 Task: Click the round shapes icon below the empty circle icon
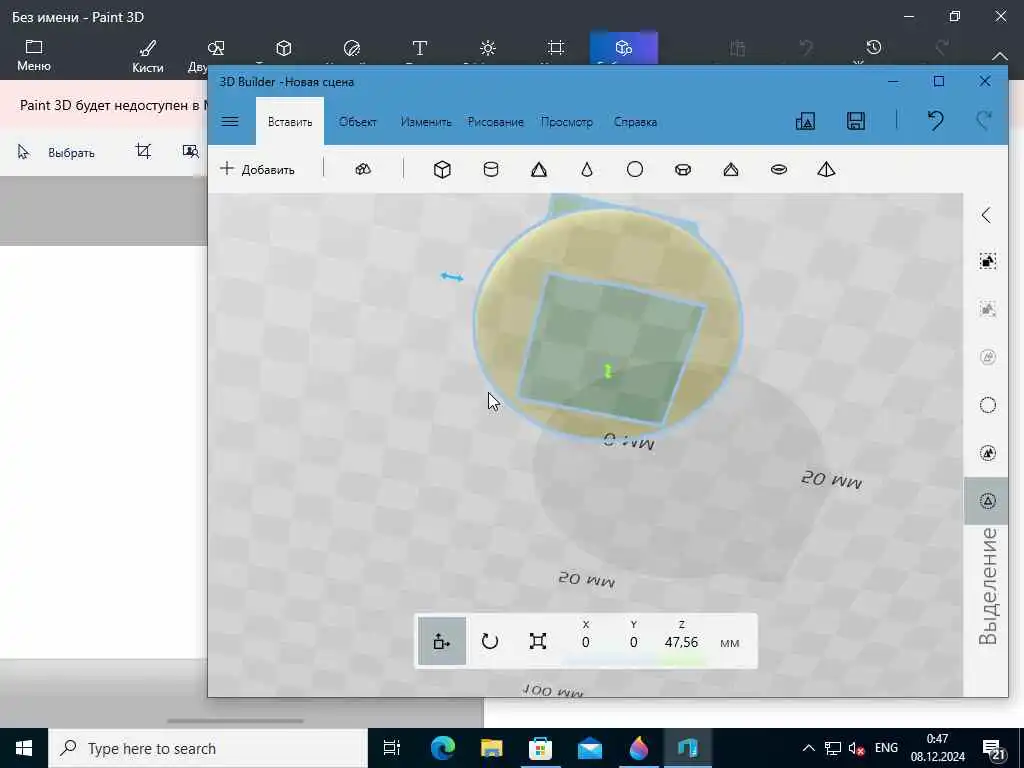point(987,453)
